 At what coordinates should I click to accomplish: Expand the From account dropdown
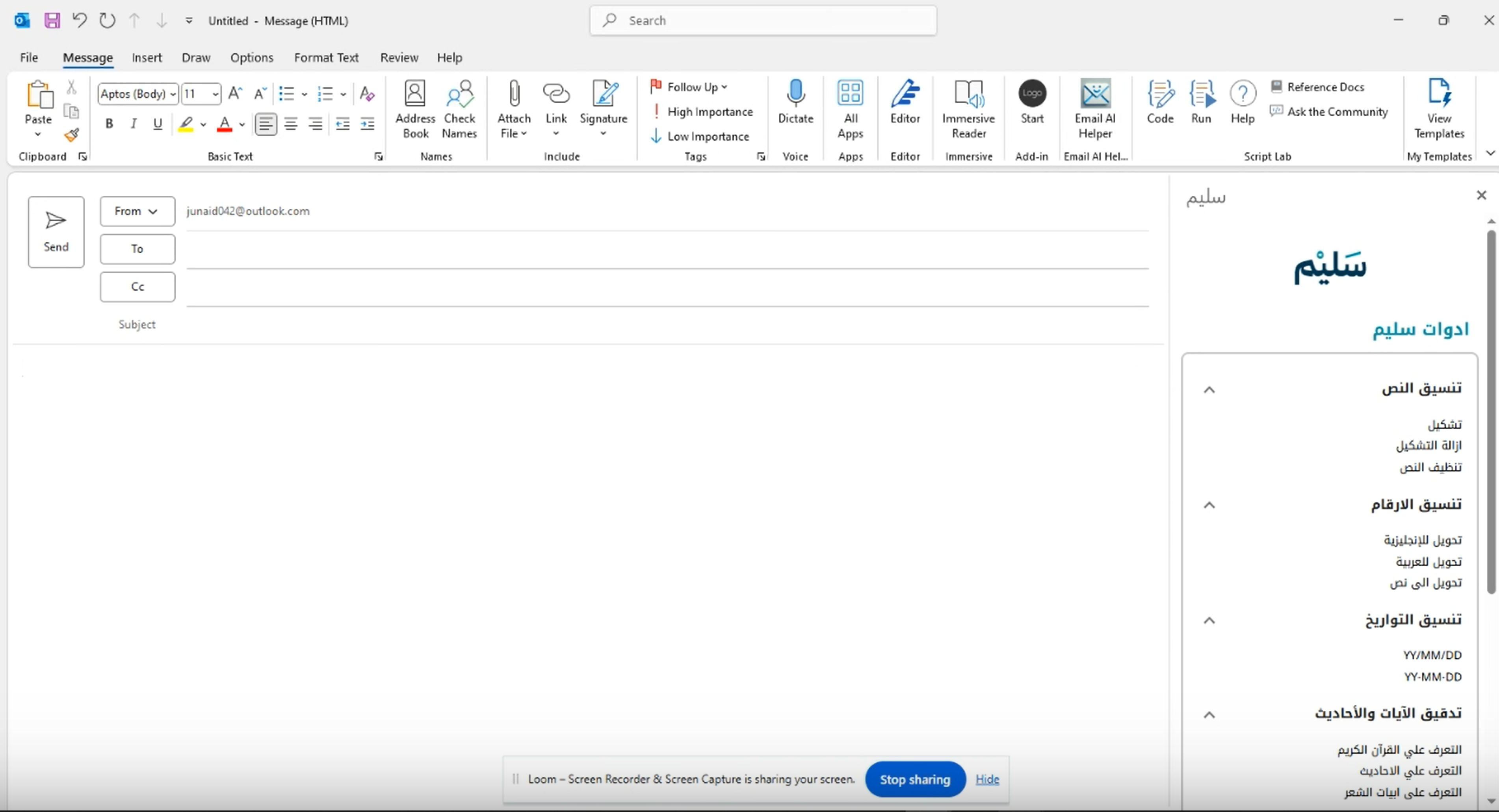137,211
